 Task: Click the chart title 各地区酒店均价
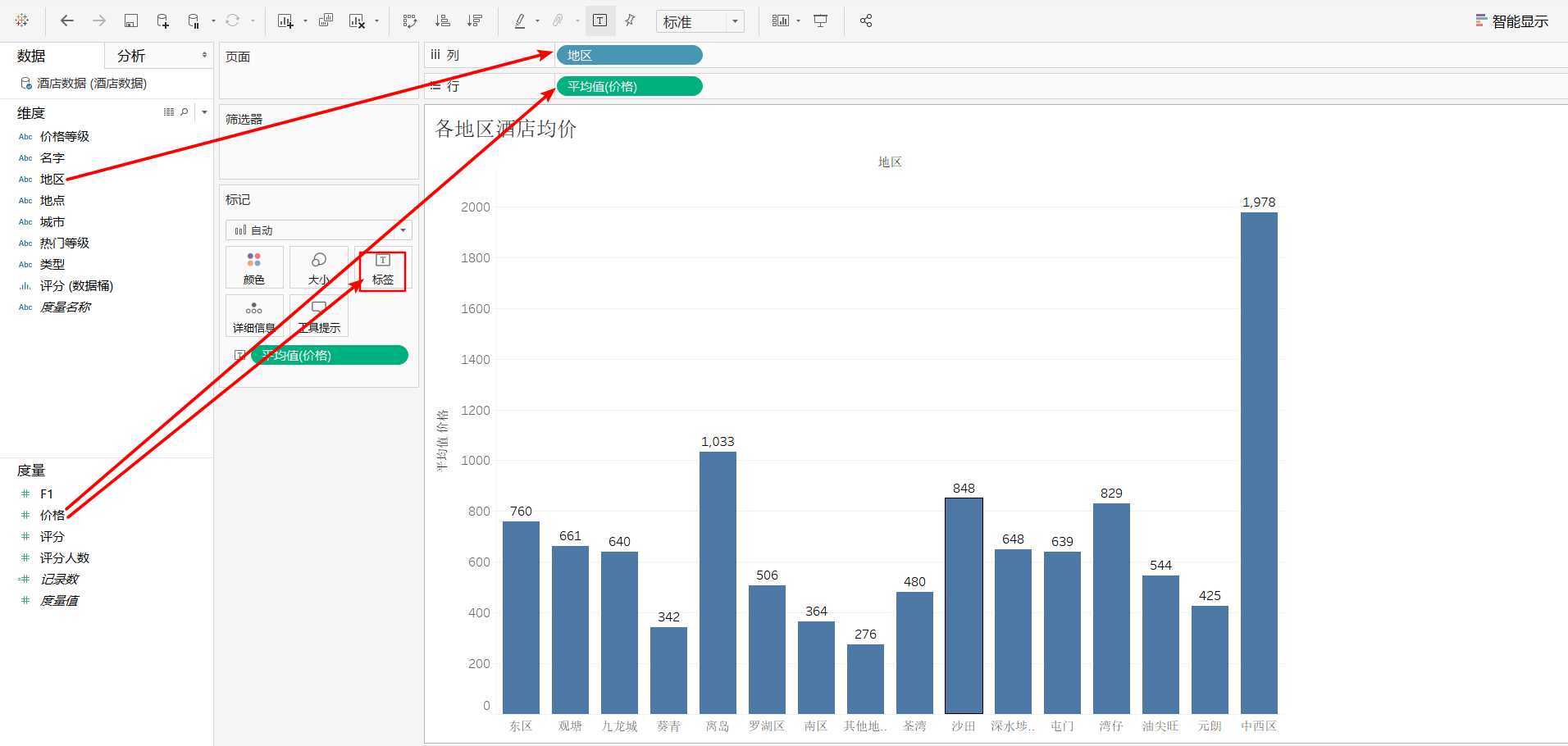506,129
